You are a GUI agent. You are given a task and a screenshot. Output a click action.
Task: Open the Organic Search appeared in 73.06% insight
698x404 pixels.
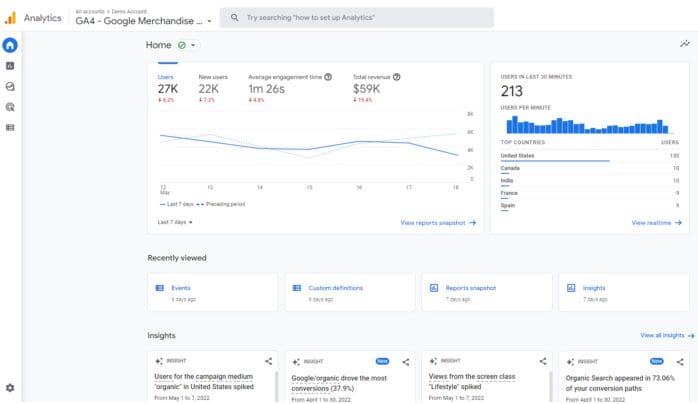(620, 383)
